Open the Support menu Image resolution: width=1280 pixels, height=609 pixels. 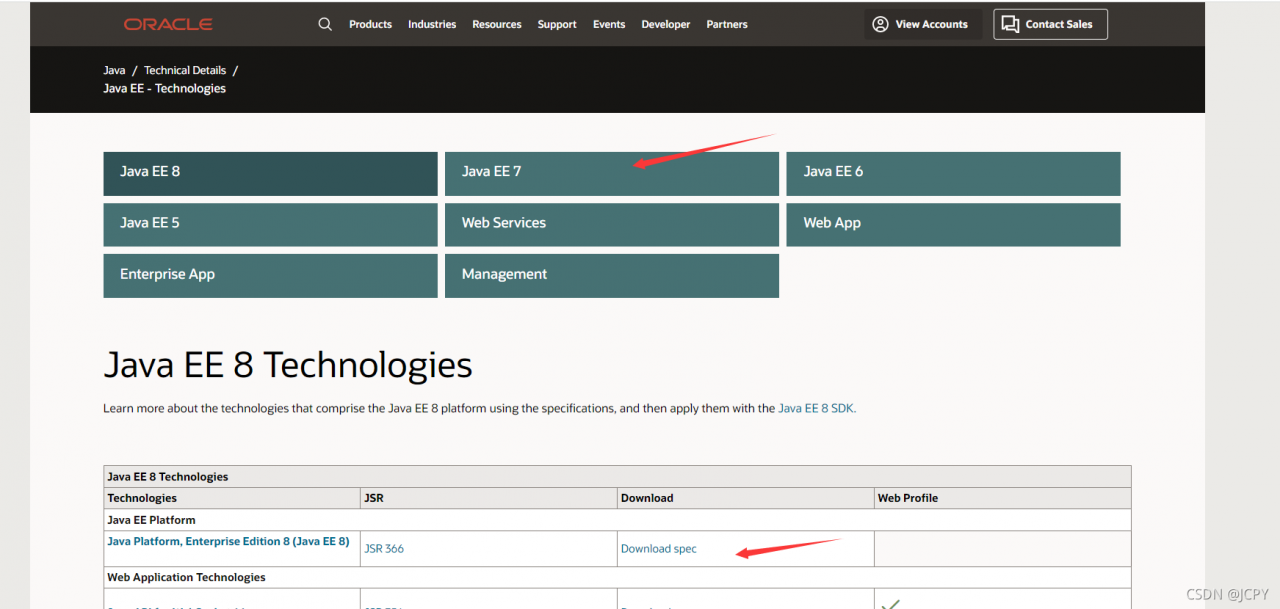pos(557,24)
